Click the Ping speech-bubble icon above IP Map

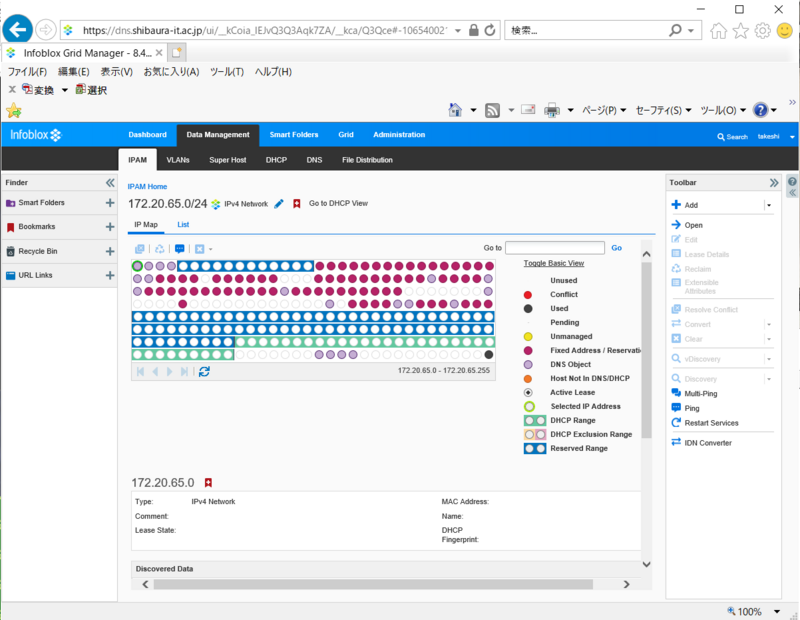point(180,249)
